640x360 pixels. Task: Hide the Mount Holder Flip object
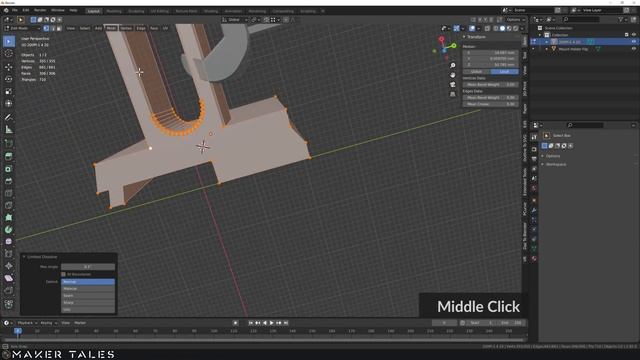coord(633,49)
